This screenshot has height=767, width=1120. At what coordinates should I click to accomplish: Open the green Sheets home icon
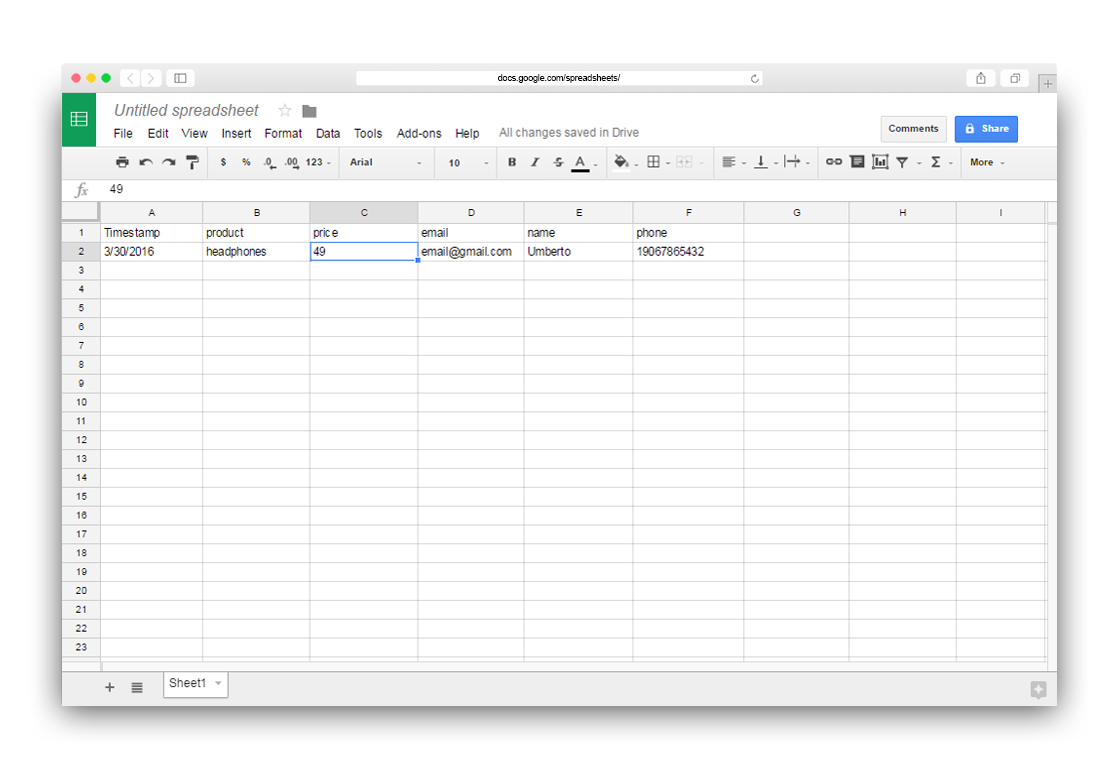79,119
